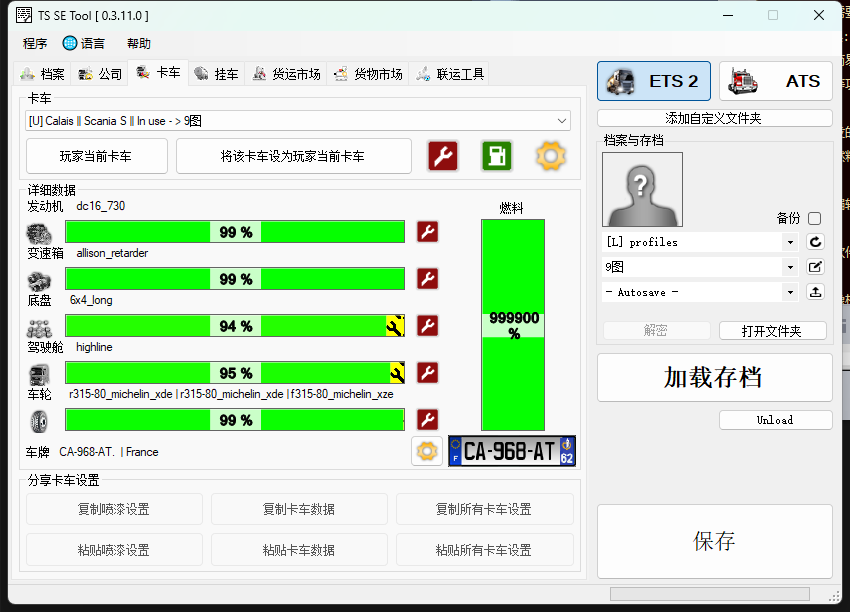
Task: Click the red wrench repair-all truck icon
Action: point(443,156)
